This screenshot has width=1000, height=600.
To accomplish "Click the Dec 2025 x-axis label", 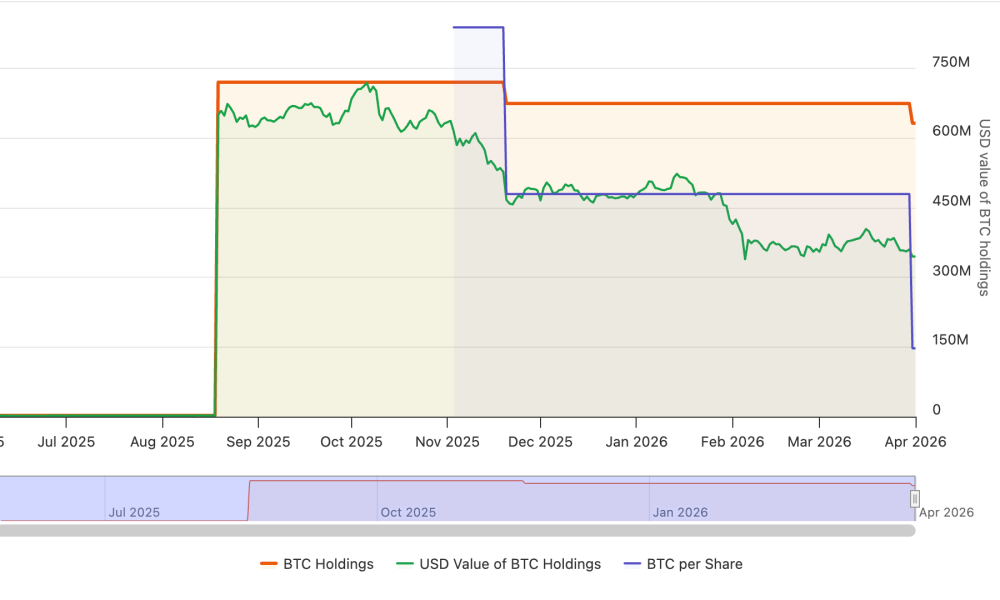I will pos(541,441).
